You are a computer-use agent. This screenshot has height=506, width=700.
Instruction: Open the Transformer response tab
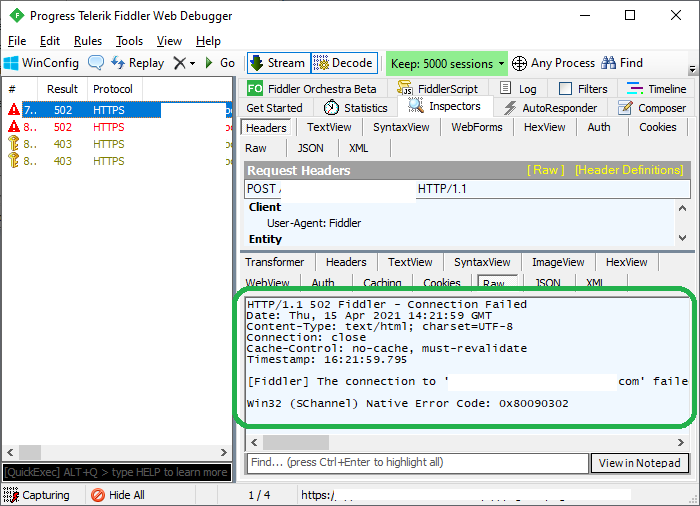point(275,262)
